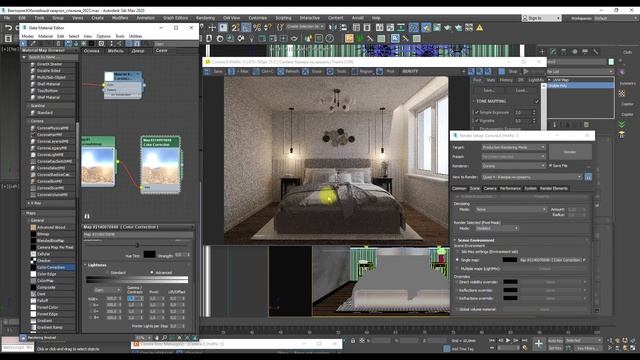Collapse the Tone Mapping rollout
Image resolution: width=640 pixels, height=360 pixels.
(491, 101)
